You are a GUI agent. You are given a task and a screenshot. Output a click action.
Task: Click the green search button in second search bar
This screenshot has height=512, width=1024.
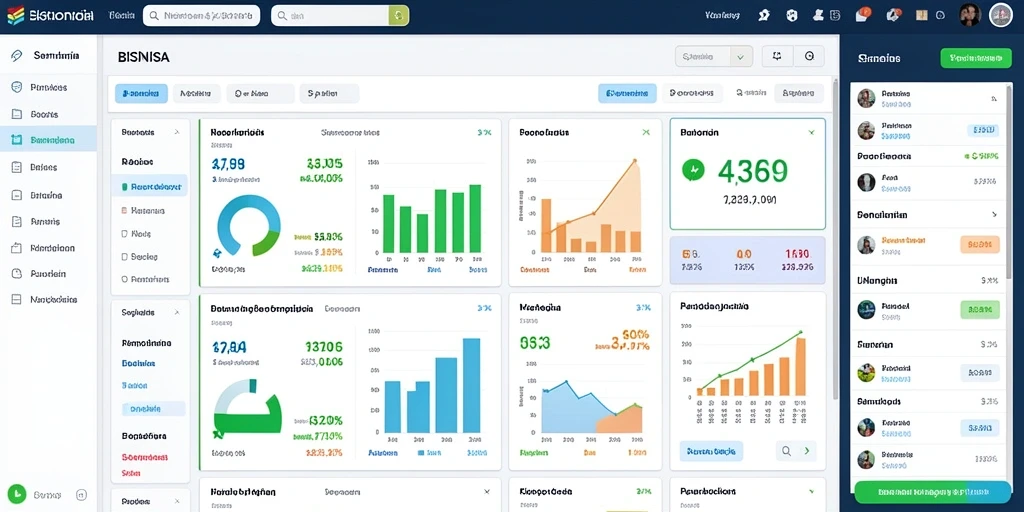(x=398, y=15)
